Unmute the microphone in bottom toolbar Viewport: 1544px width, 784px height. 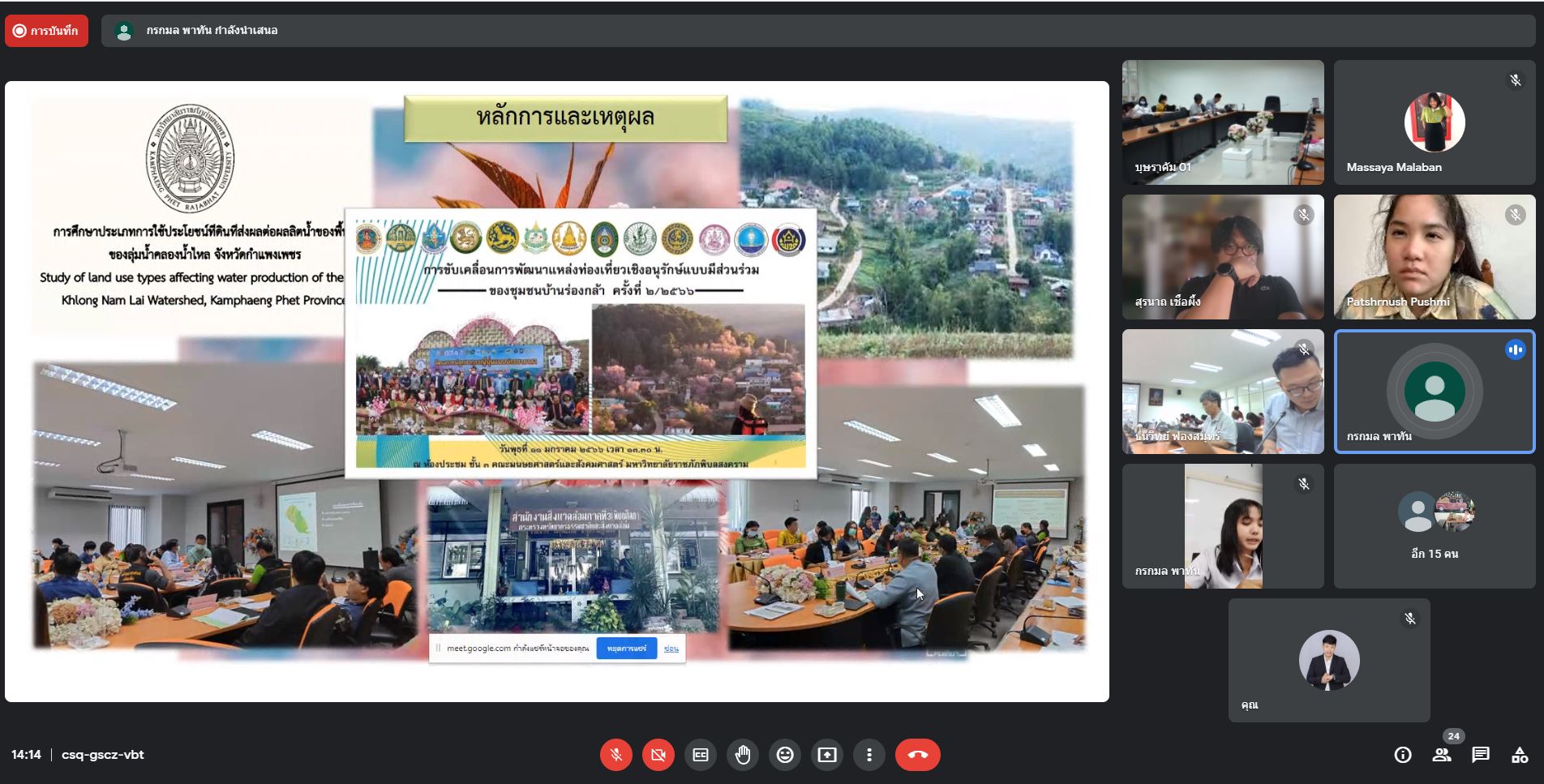click(616, 755)
